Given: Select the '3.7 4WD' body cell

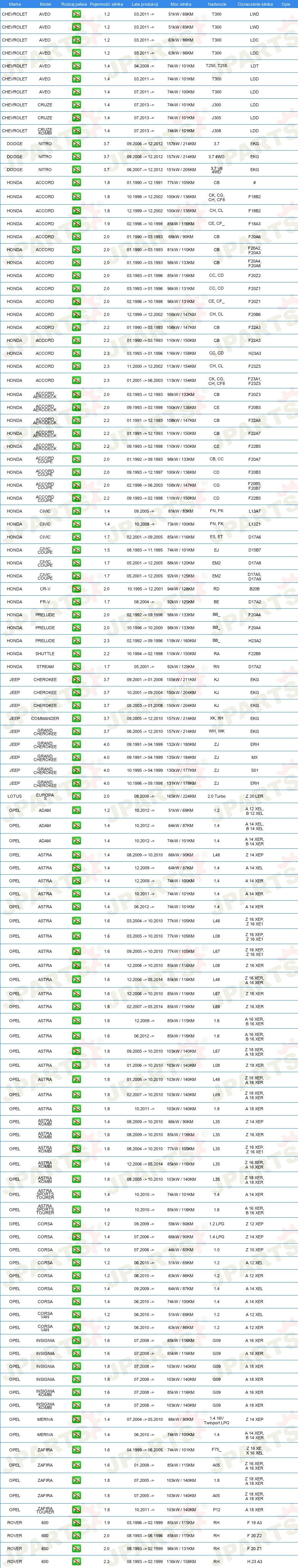Looking at the screenshot, I should (216, 156).
